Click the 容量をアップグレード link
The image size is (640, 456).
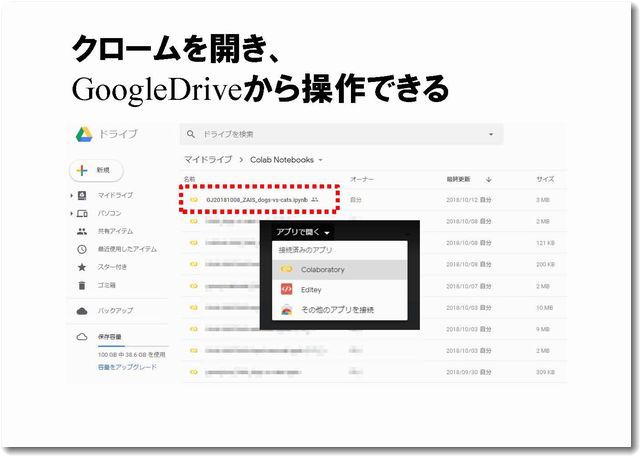127,367
